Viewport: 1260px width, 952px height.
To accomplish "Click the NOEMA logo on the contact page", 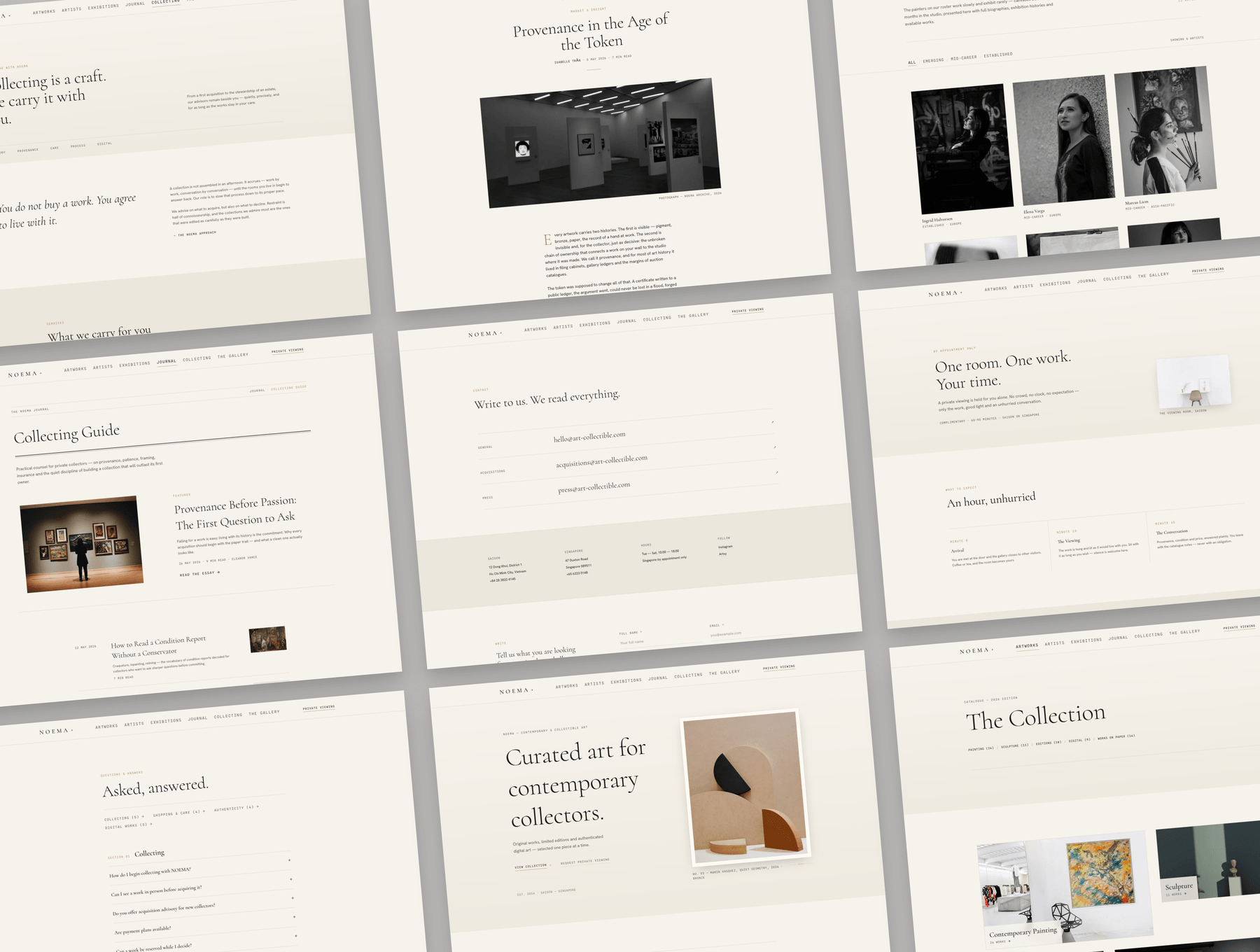I will 485,334.
